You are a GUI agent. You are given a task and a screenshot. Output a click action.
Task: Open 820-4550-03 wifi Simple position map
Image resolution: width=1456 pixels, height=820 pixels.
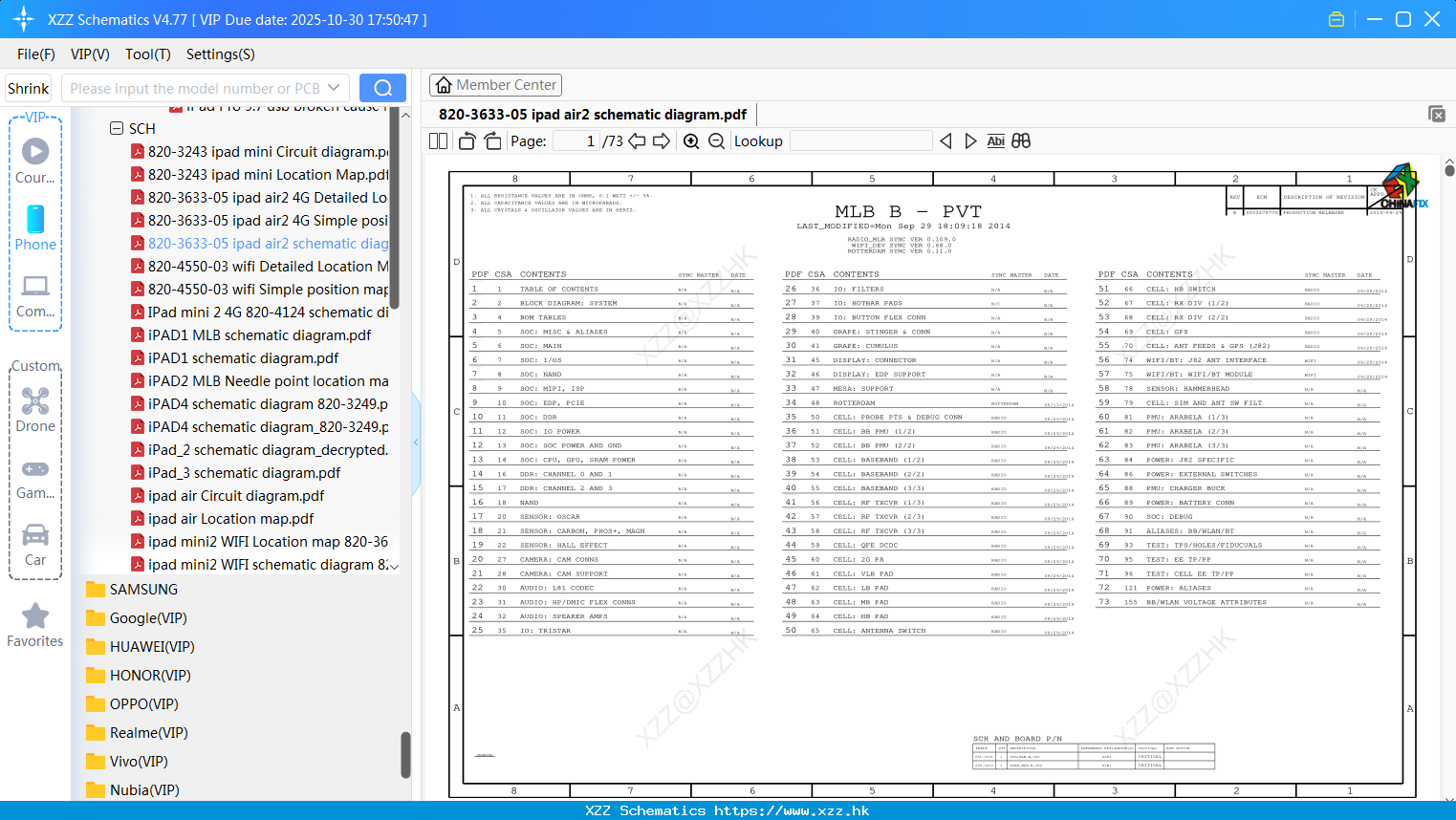pyautogui.click(x=260, y=290)
